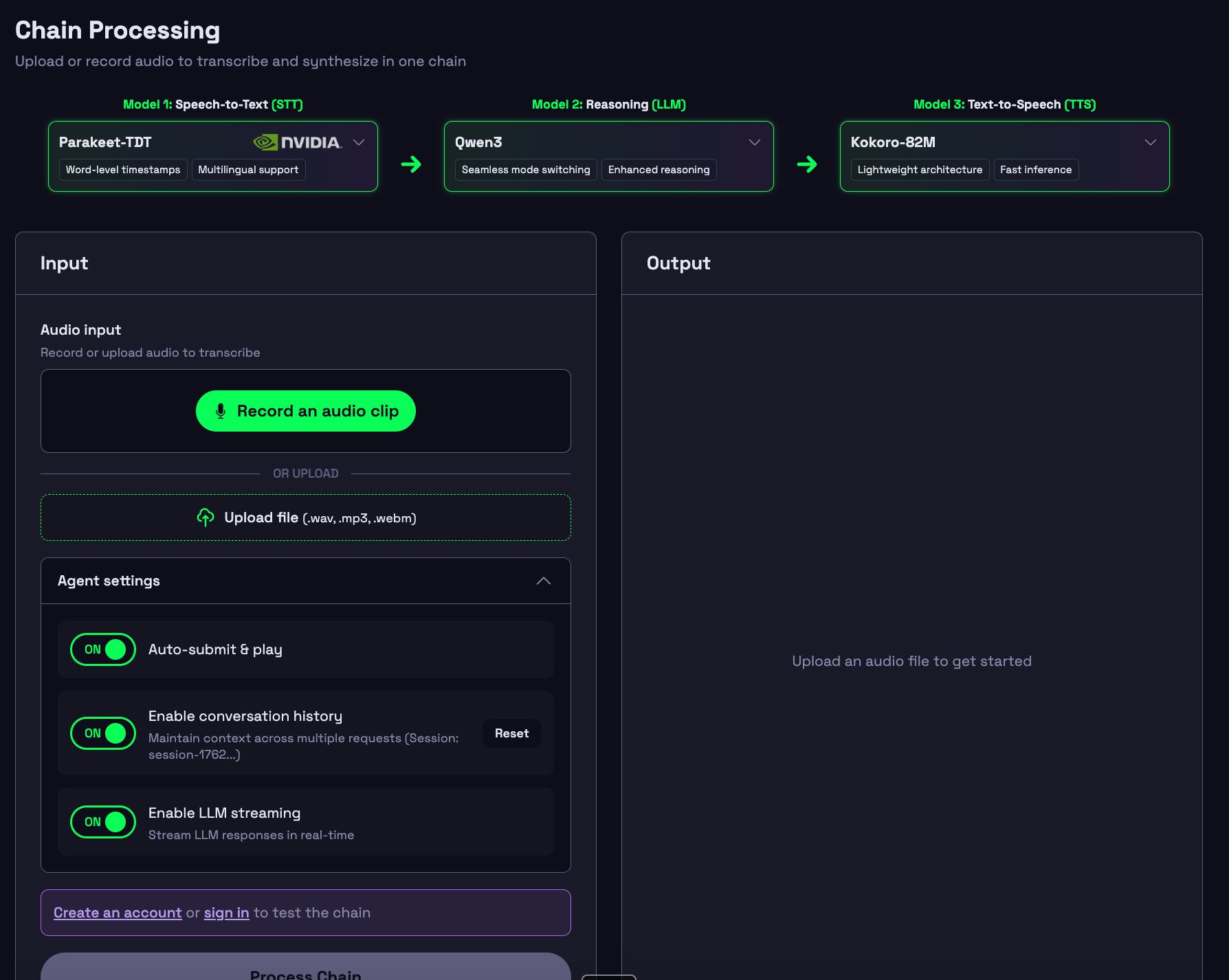The width and height of the screenshot is (1229, 980).
Task: Click the OR UPLOAD separator text
Action: click(x=306, y=474)
